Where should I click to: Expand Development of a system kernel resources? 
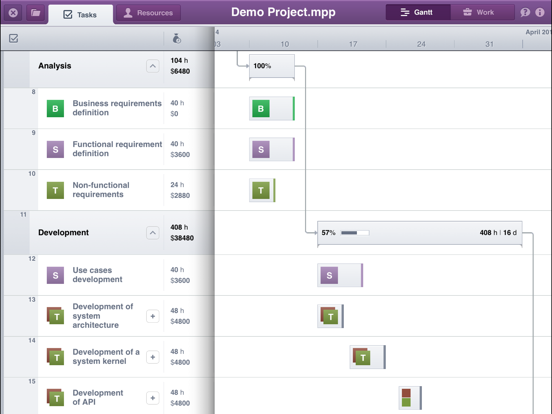point(152,357)
